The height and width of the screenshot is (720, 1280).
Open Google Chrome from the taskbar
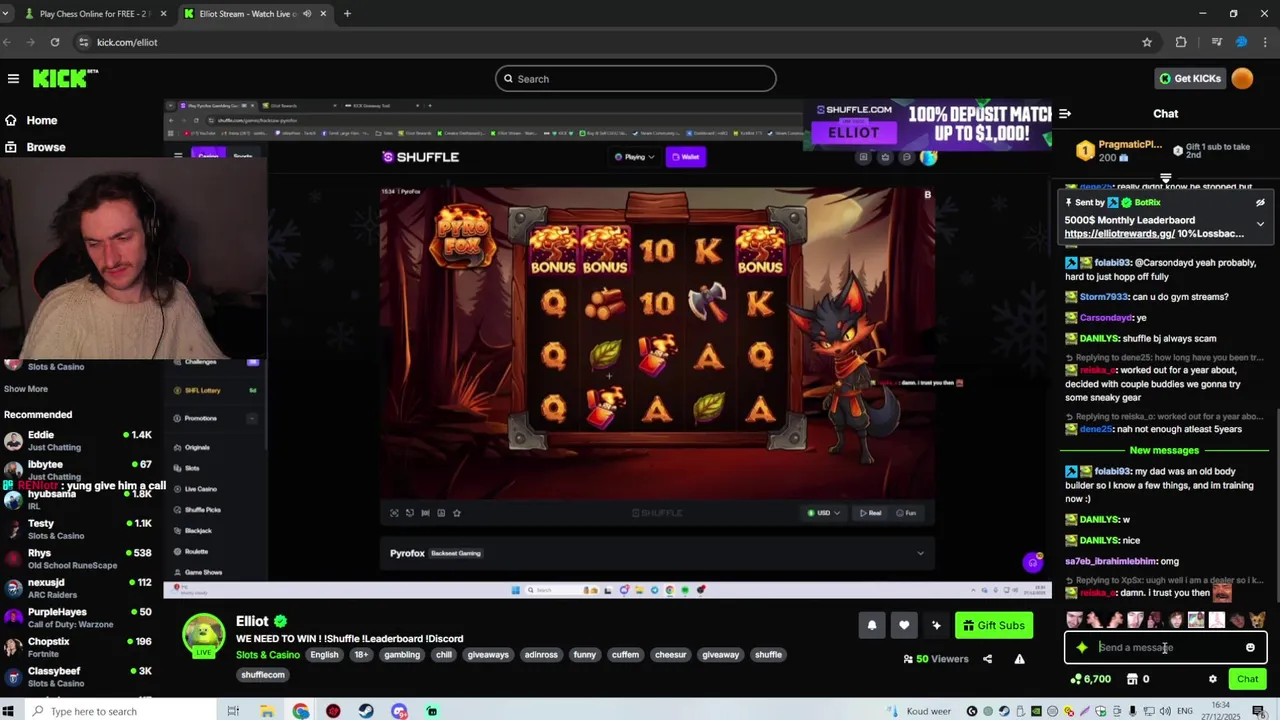click(300, 711)
